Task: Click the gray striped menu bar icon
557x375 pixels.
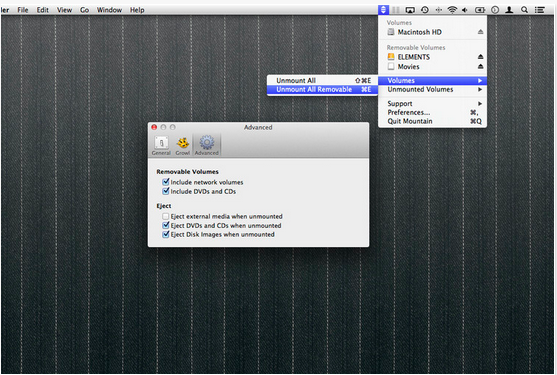Action: tap(396, 10)
